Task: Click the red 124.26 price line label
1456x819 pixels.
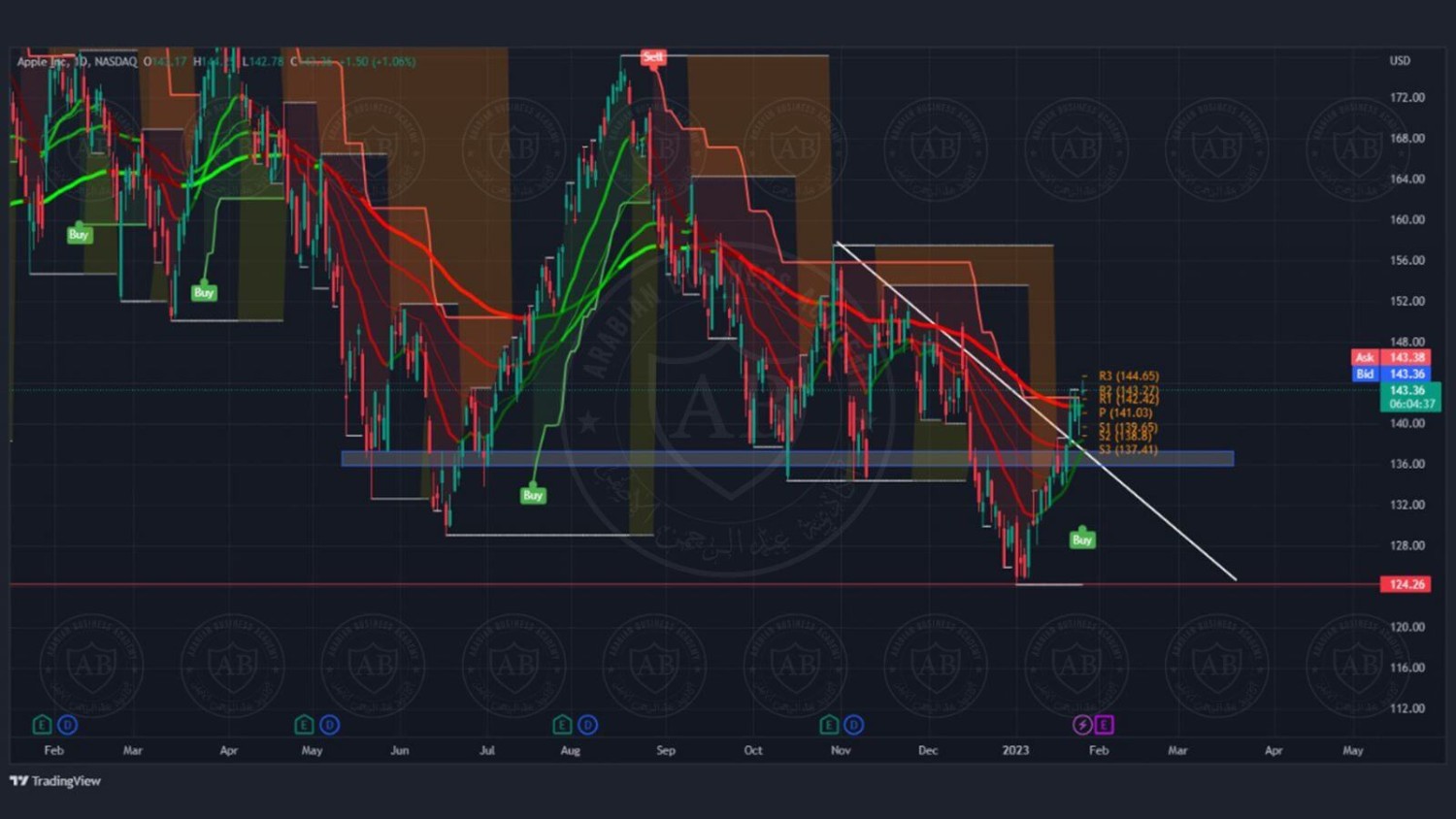Action: 1406,584
